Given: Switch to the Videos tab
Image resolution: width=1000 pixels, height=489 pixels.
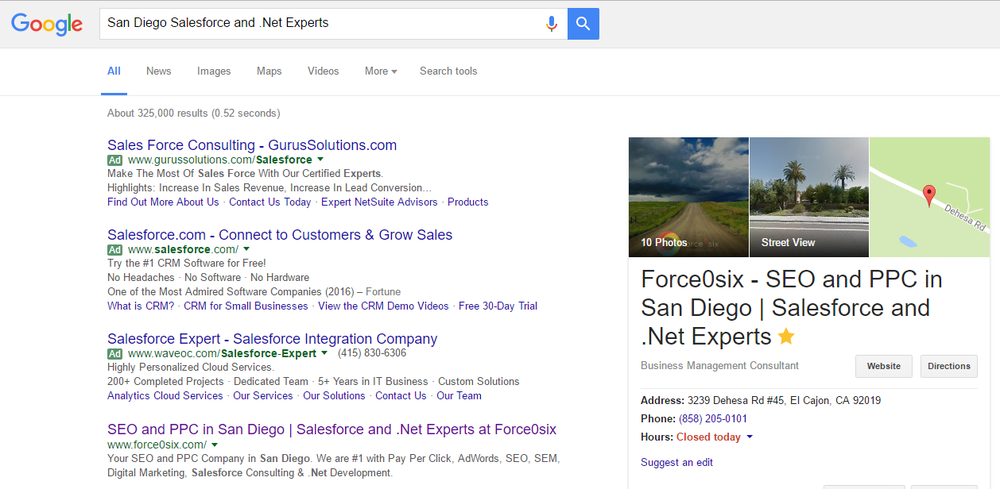Looking at the screenshot, I should 323,71.
